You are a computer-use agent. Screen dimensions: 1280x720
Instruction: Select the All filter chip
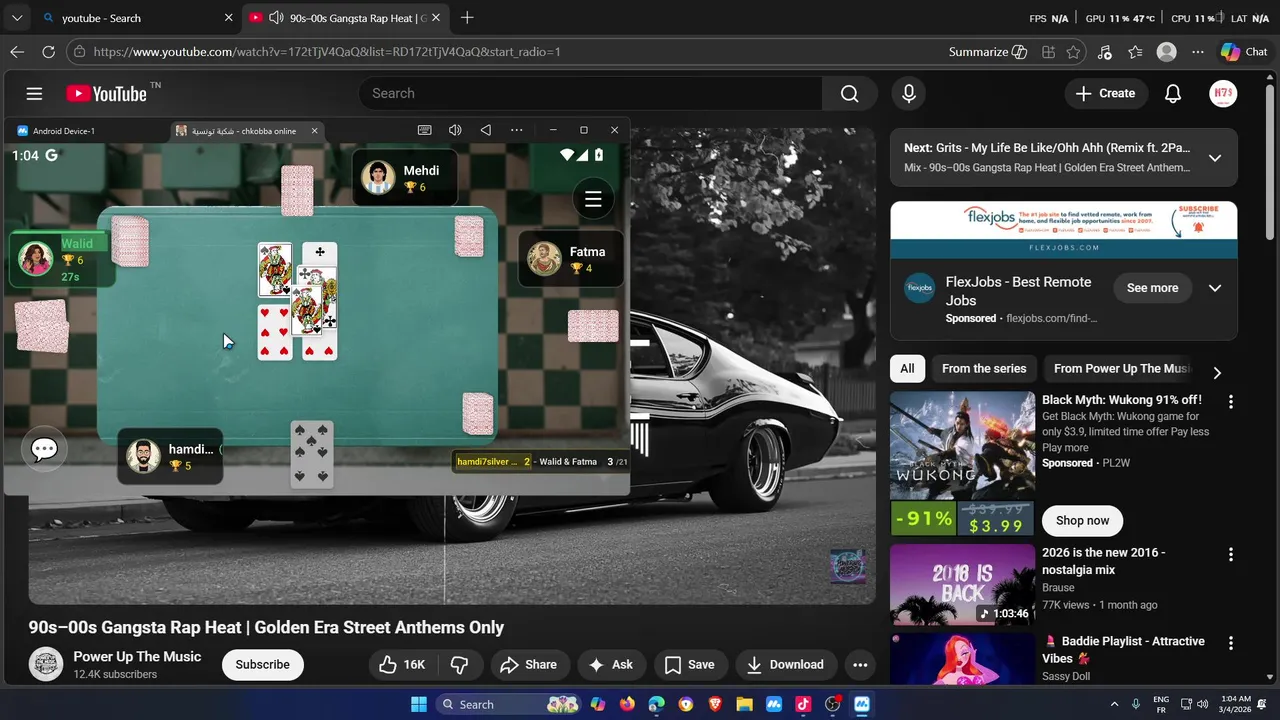[x=907, y=369]
